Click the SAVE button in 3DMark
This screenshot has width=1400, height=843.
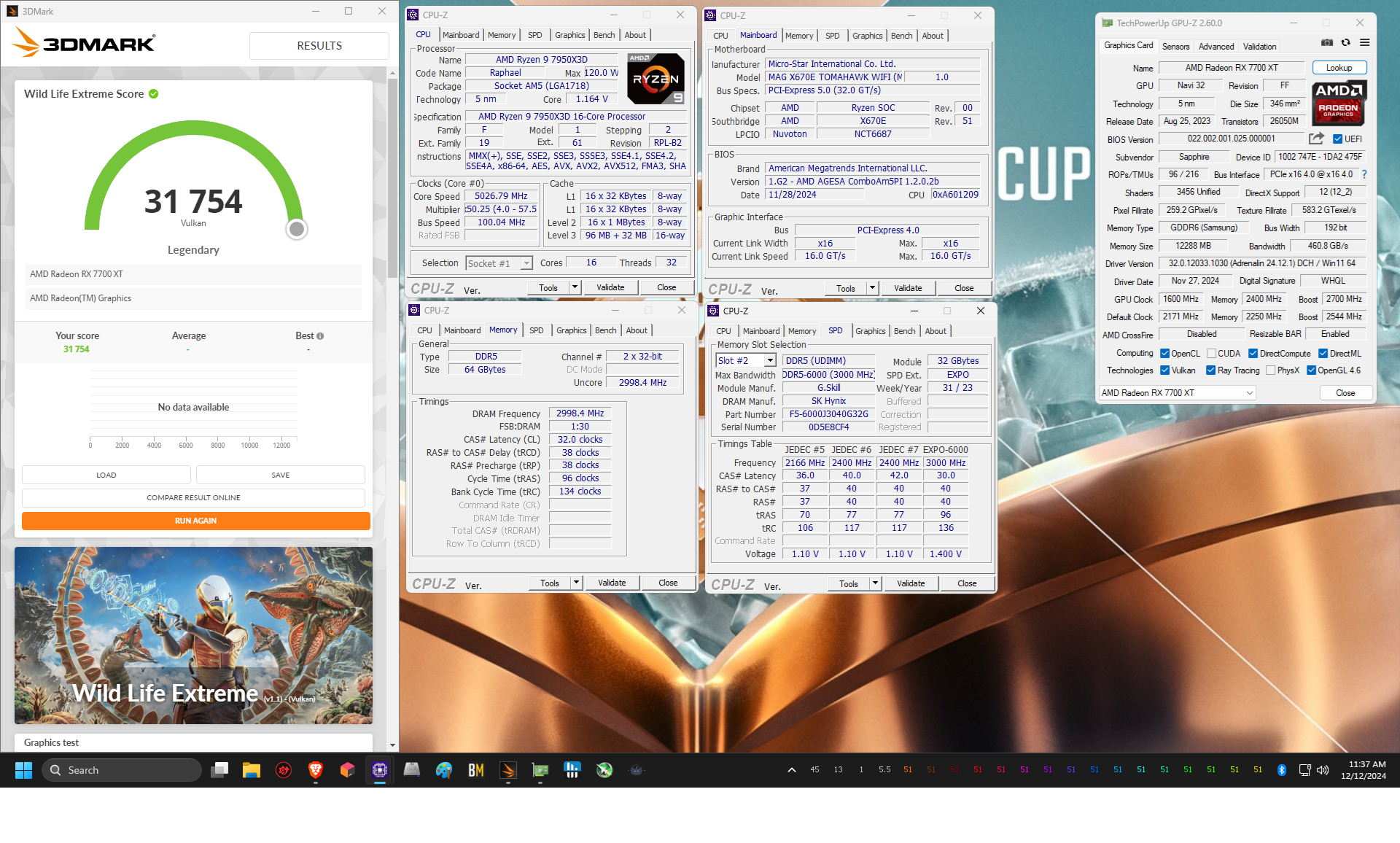point(281,475)
